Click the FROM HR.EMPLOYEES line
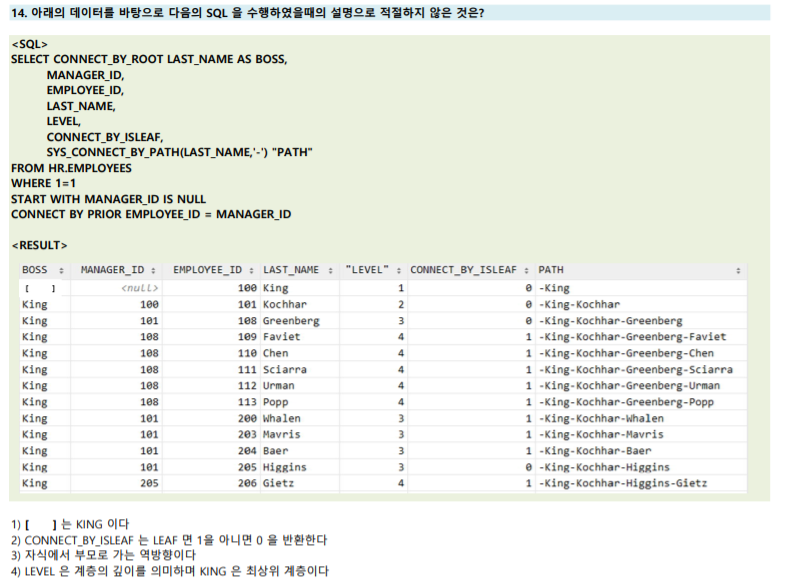 pyautogui.click(x=71, y=168)
